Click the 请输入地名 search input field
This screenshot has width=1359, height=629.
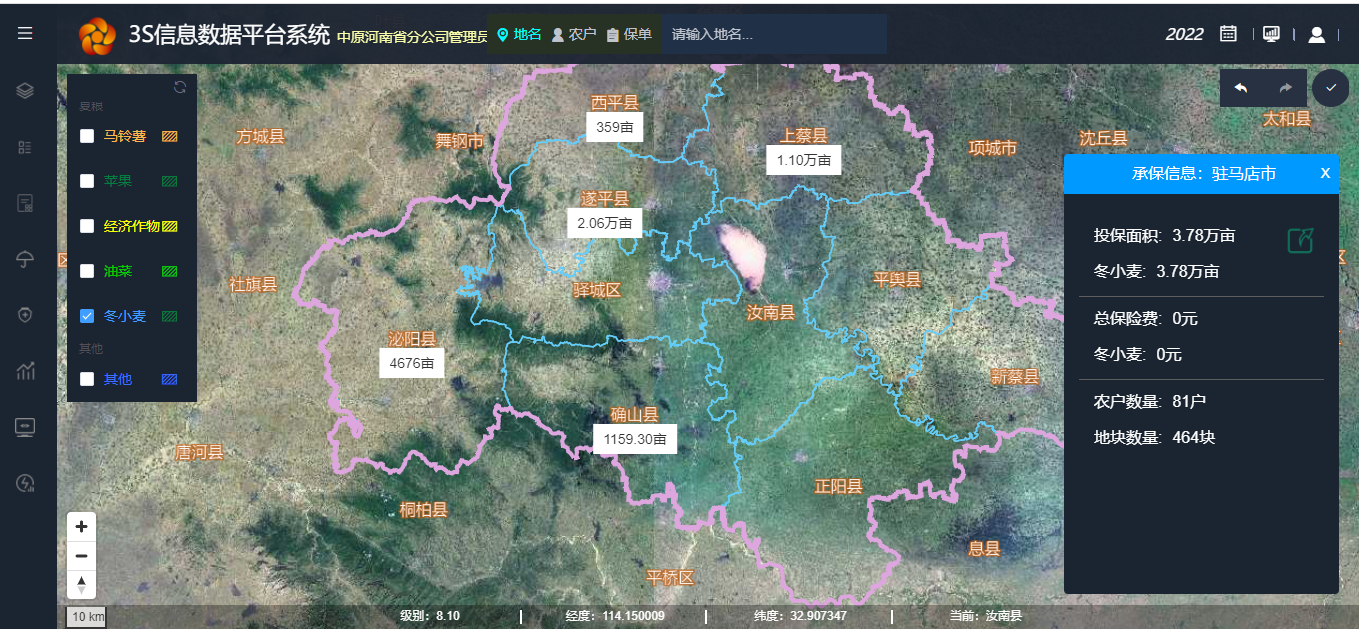[770, 34]
